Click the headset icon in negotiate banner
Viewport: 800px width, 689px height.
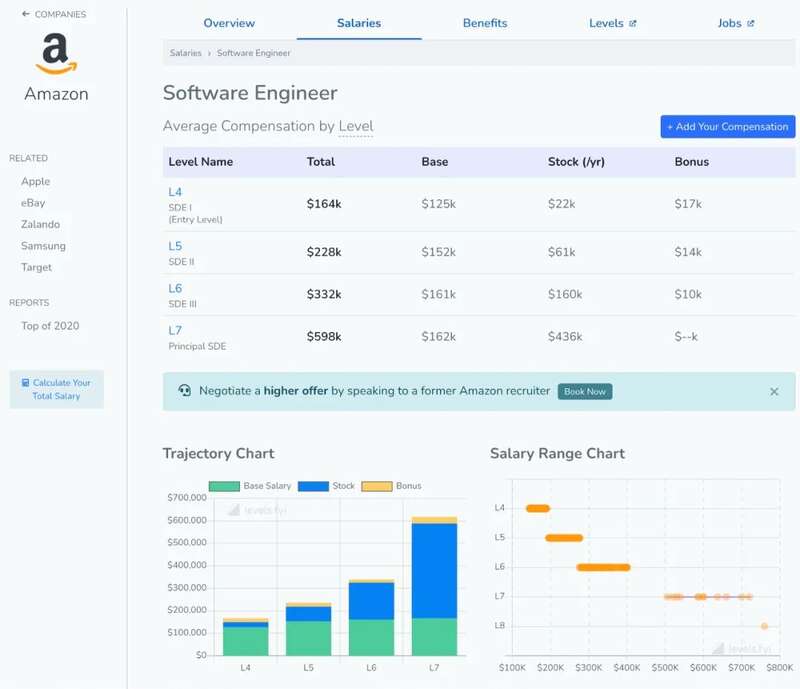pyautogui.click(x=184, y=391)
